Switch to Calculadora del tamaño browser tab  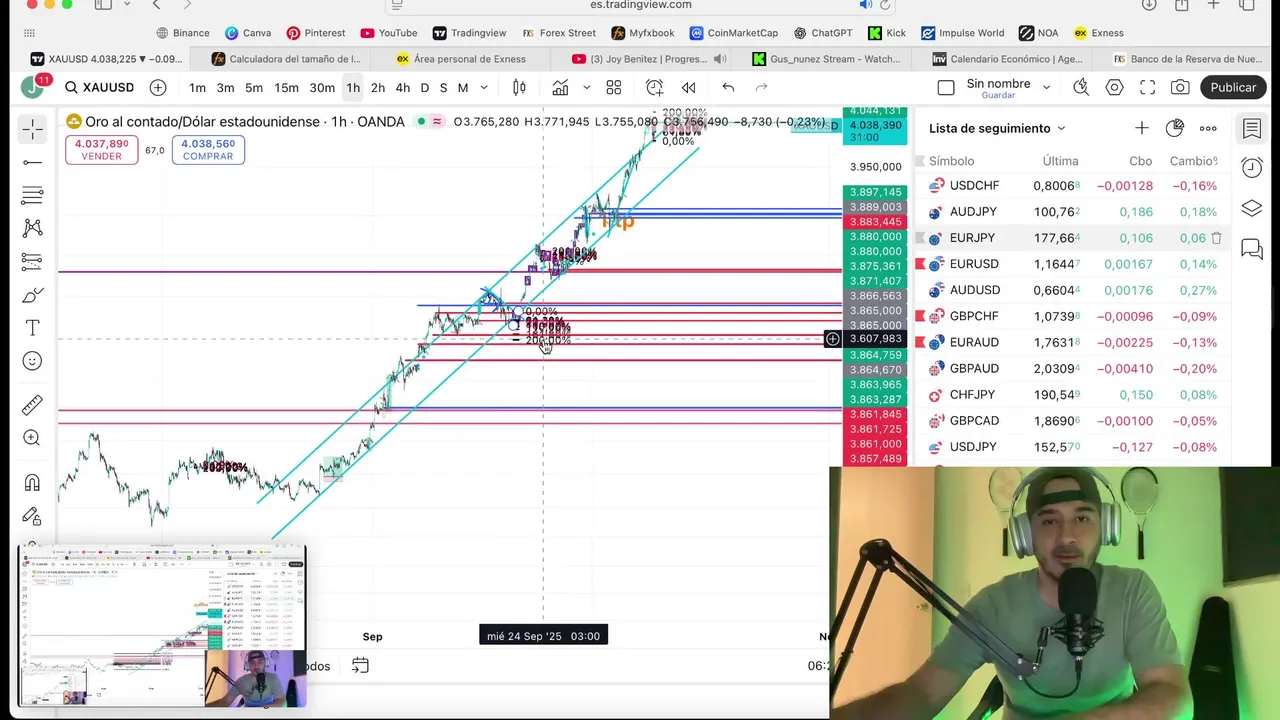pos(284,59)
